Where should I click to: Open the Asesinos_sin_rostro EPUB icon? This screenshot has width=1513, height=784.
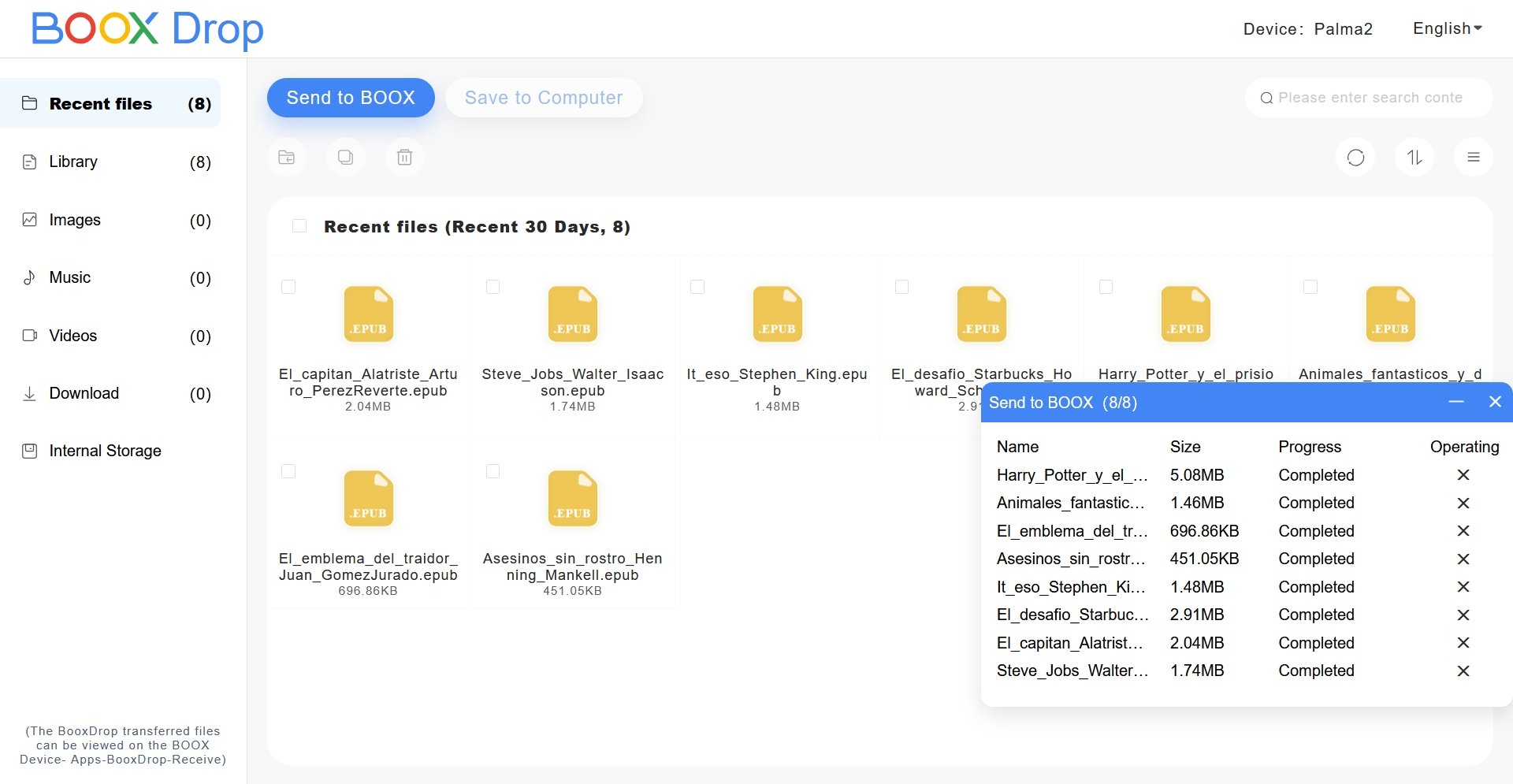tap(573, 498)
